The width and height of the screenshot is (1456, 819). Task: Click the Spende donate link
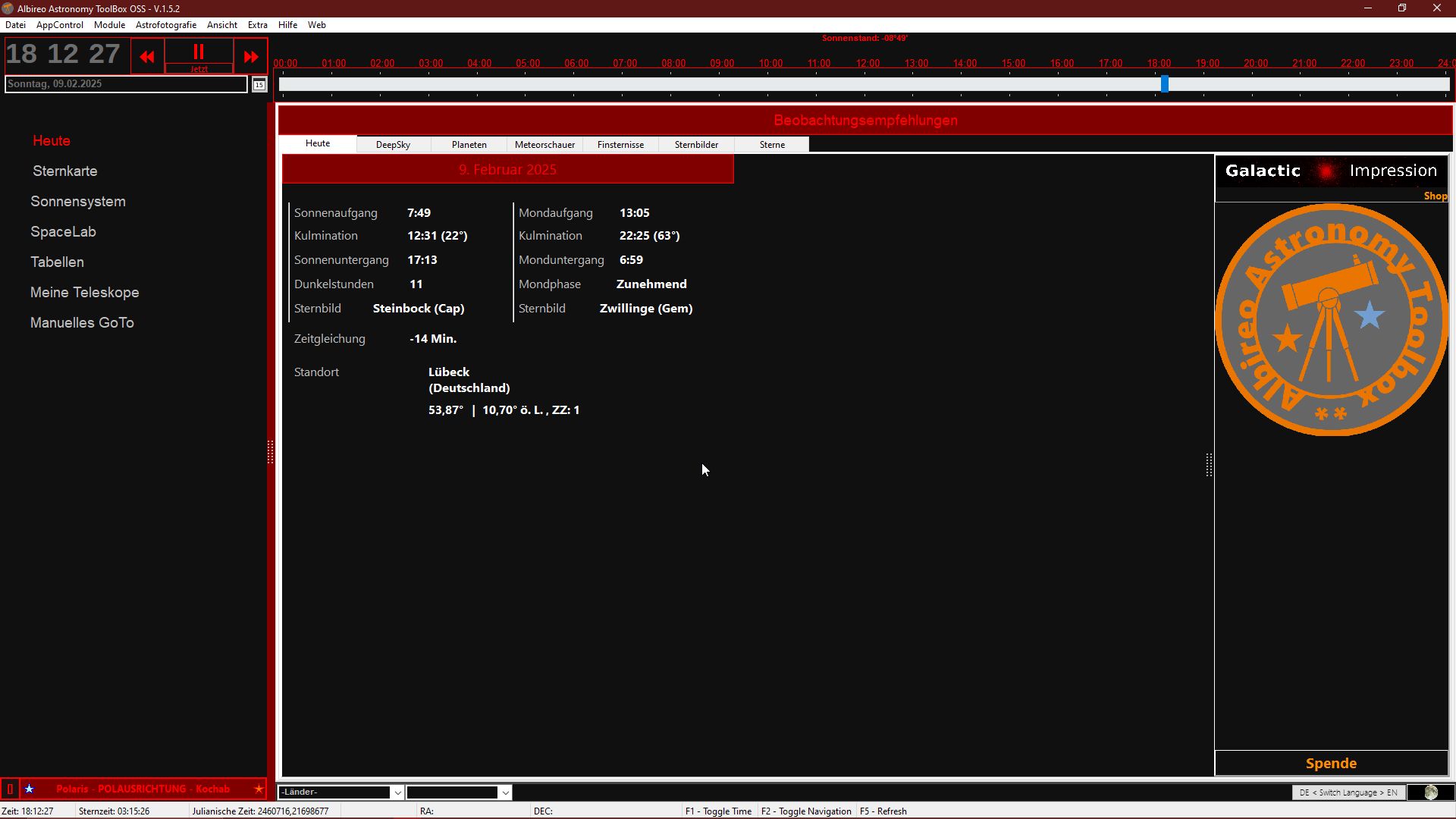(x=1331, y=764)
